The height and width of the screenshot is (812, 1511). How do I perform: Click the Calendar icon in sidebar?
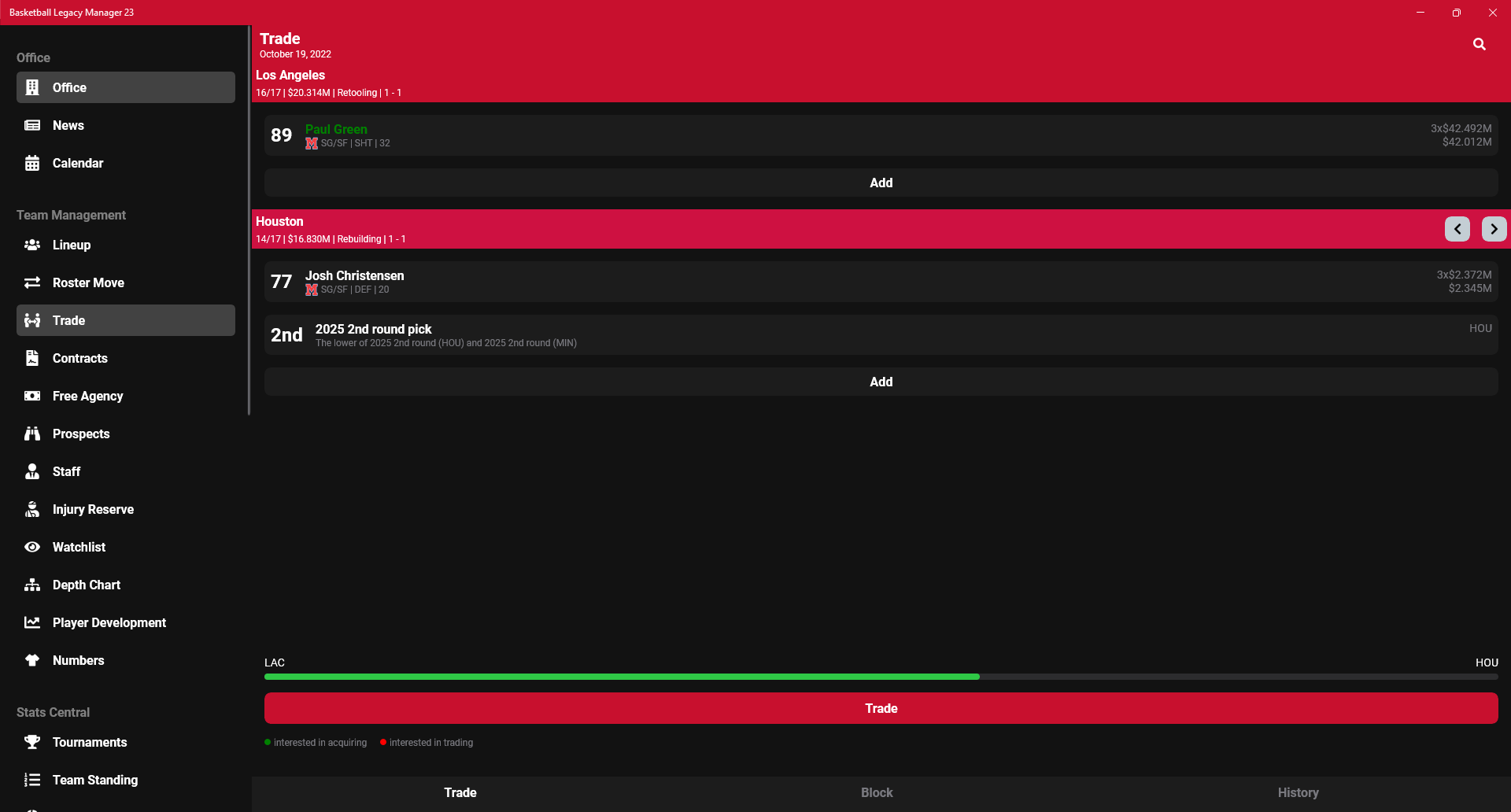[x=32, y=163]
